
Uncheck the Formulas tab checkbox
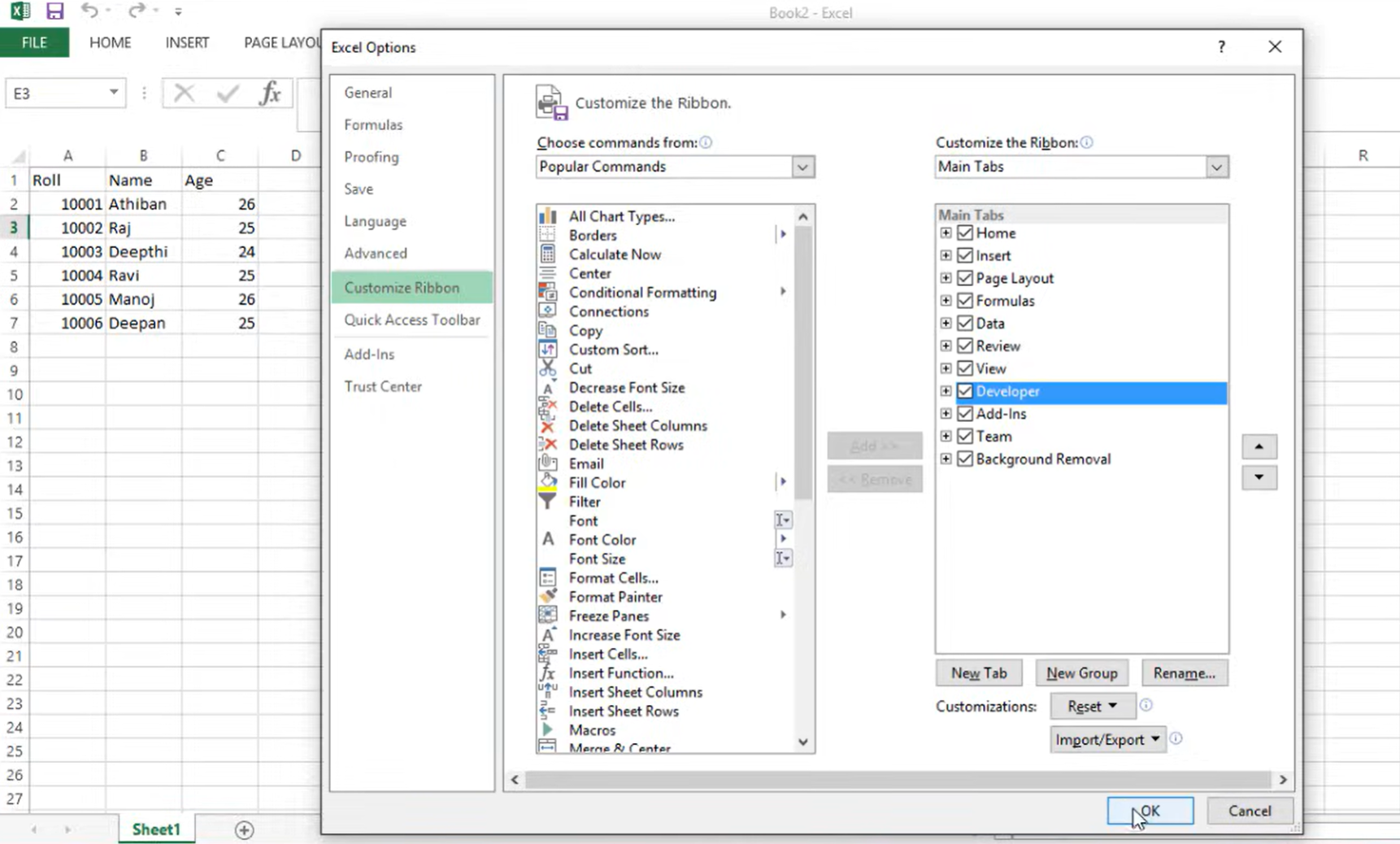965,301
